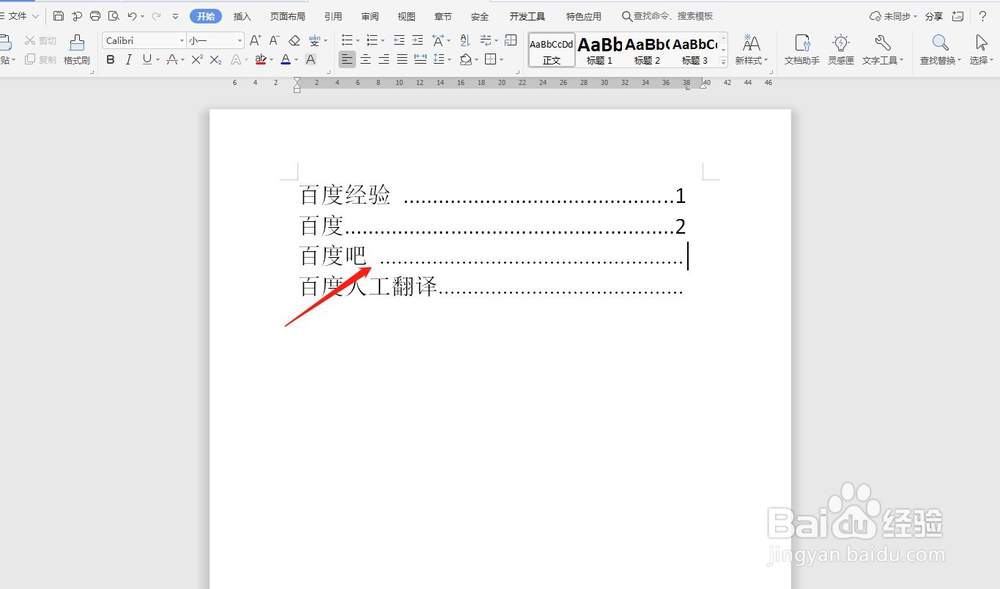Click the distributed alignment icon

click(420, 59)
